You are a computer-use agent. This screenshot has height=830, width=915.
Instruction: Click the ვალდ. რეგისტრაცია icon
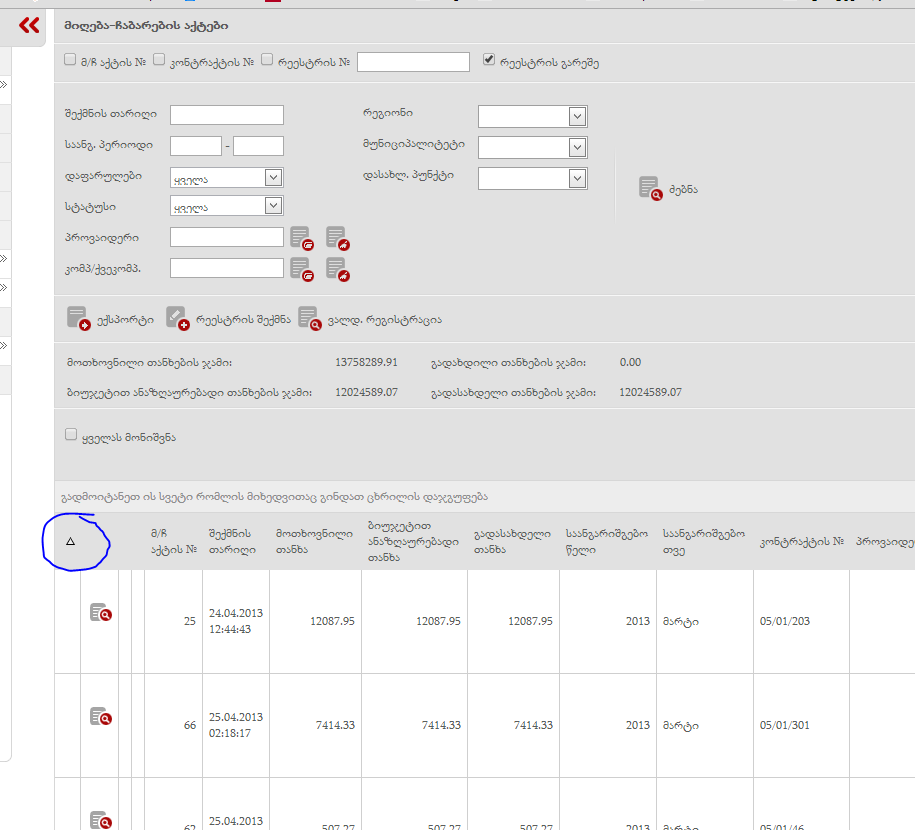(309, 319)
